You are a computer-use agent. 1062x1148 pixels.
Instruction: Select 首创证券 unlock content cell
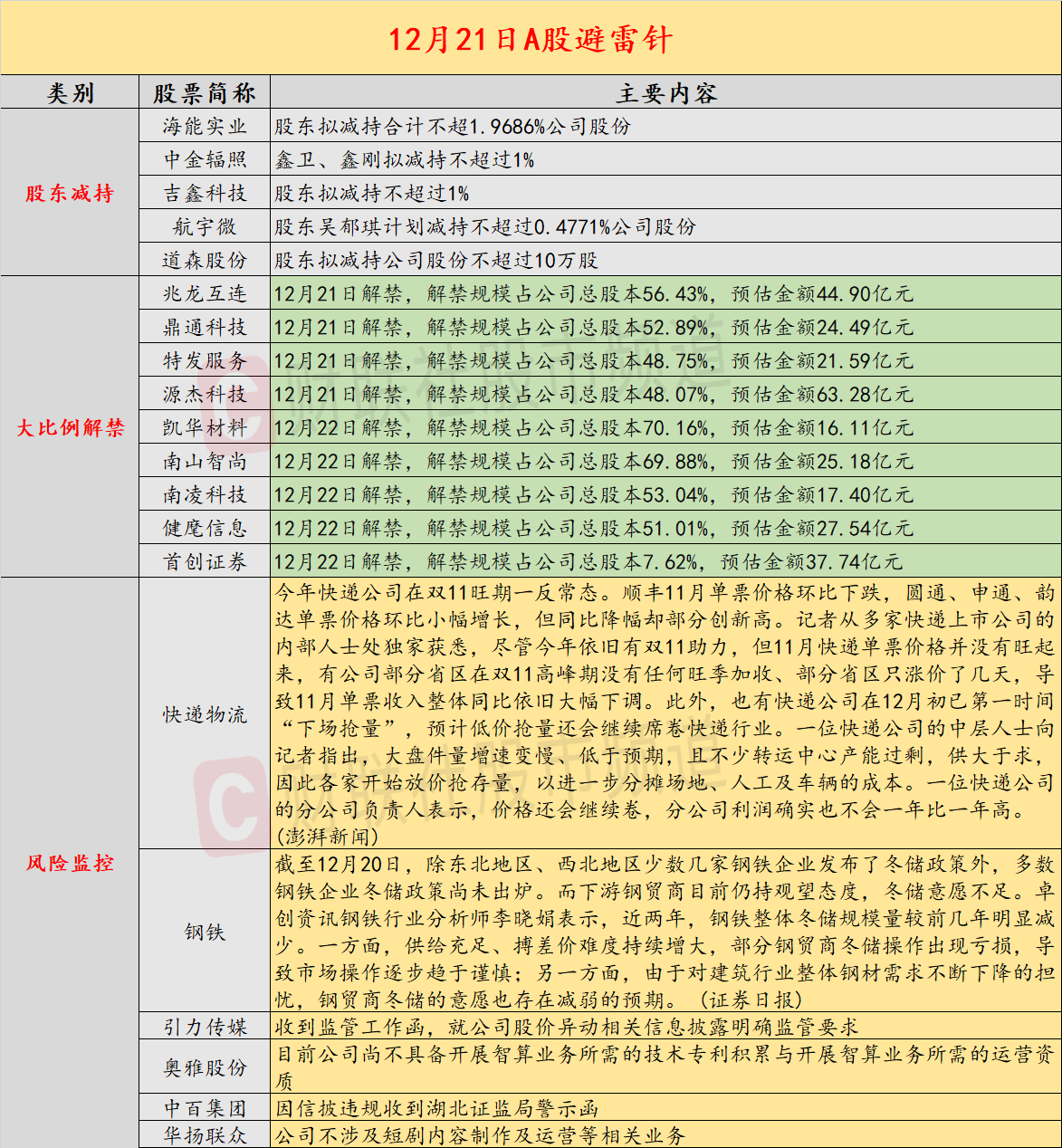click(x=588, y=562)
